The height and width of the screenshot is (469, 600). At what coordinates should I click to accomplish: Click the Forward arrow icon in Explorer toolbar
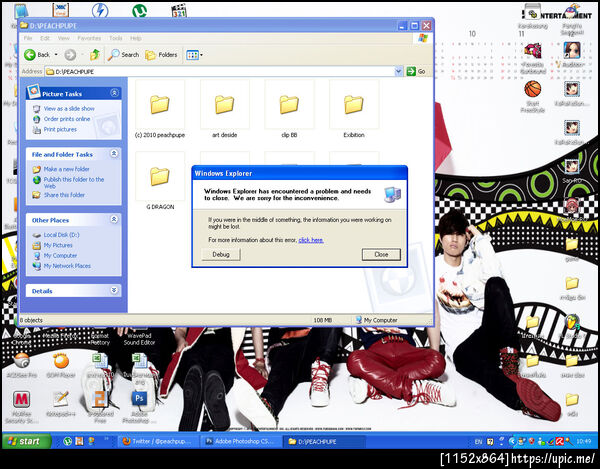pyautogui.click(x=70, y=55)
